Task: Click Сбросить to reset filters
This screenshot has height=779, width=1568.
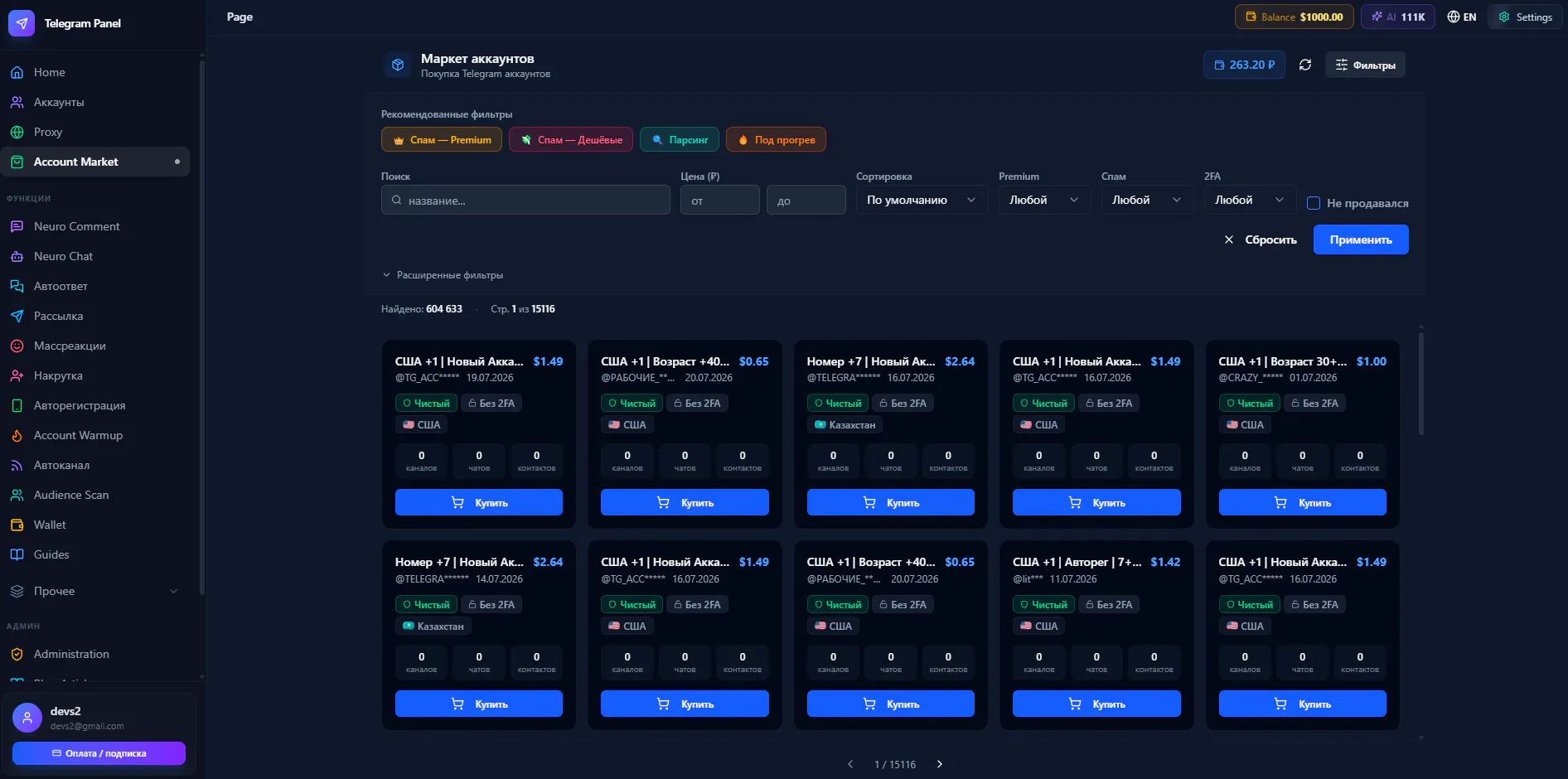Action: (x=1261, y=240)
